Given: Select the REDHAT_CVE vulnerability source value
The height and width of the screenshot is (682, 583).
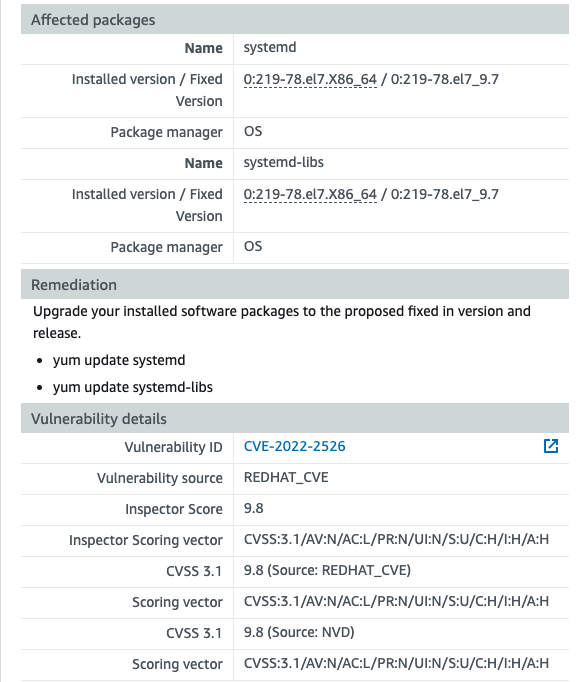Looking at the screenshot, I should tap(286, 477).
